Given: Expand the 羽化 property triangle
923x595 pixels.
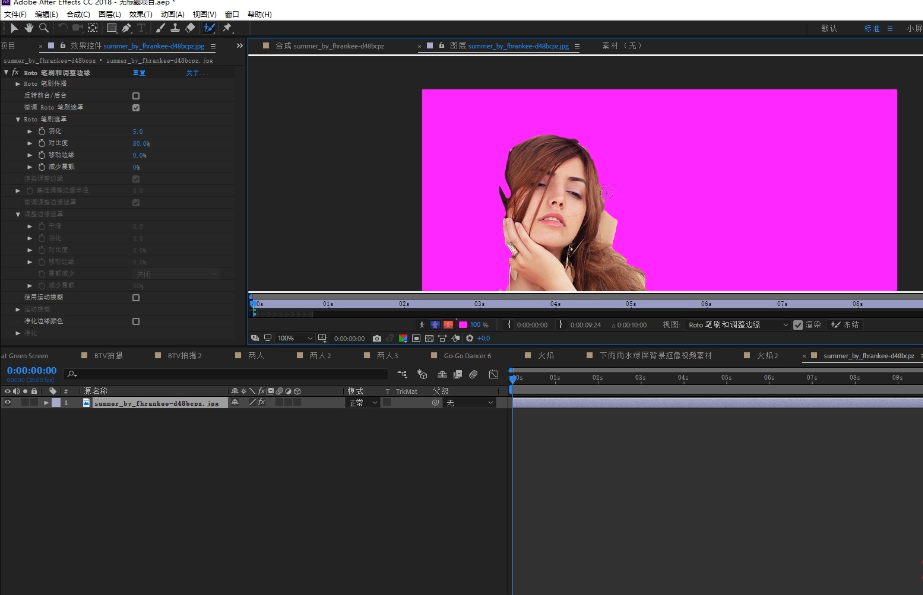Looking at the screenshot, I should (30, 131).
